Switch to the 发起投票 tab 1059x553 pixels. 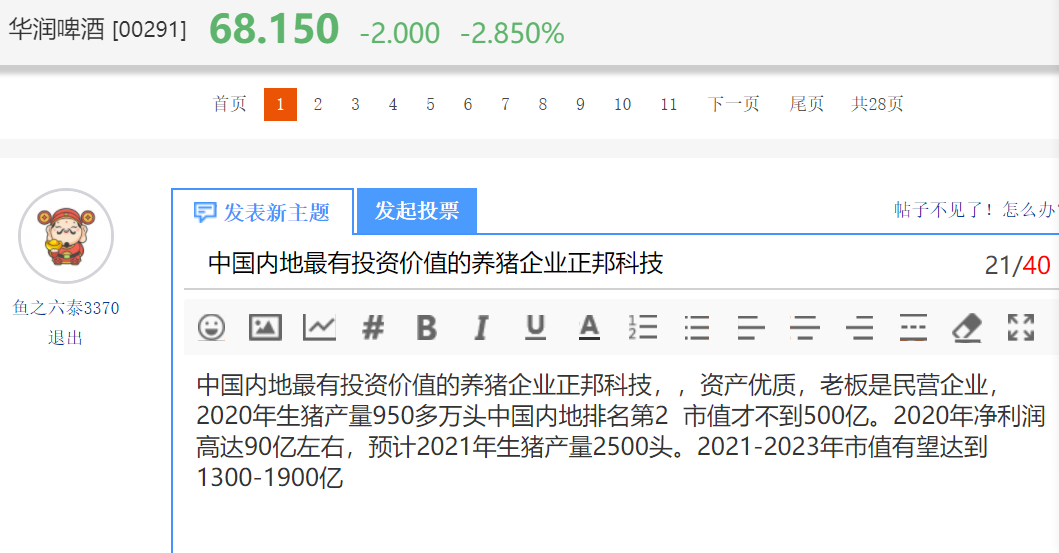(x=417, y=211)
